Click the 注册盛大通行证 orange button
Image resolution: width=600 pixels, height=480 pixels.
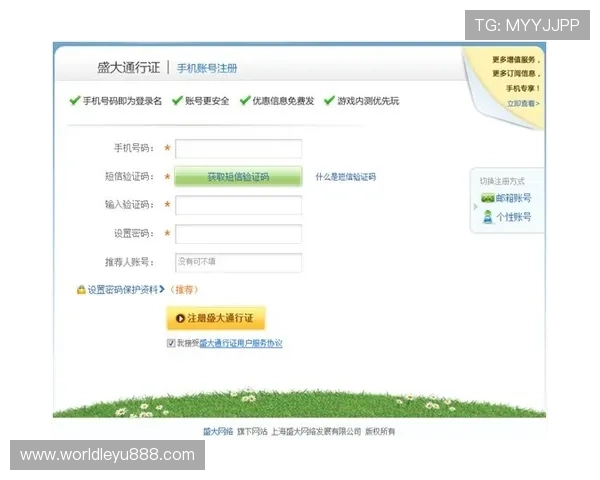click(216, 318)
